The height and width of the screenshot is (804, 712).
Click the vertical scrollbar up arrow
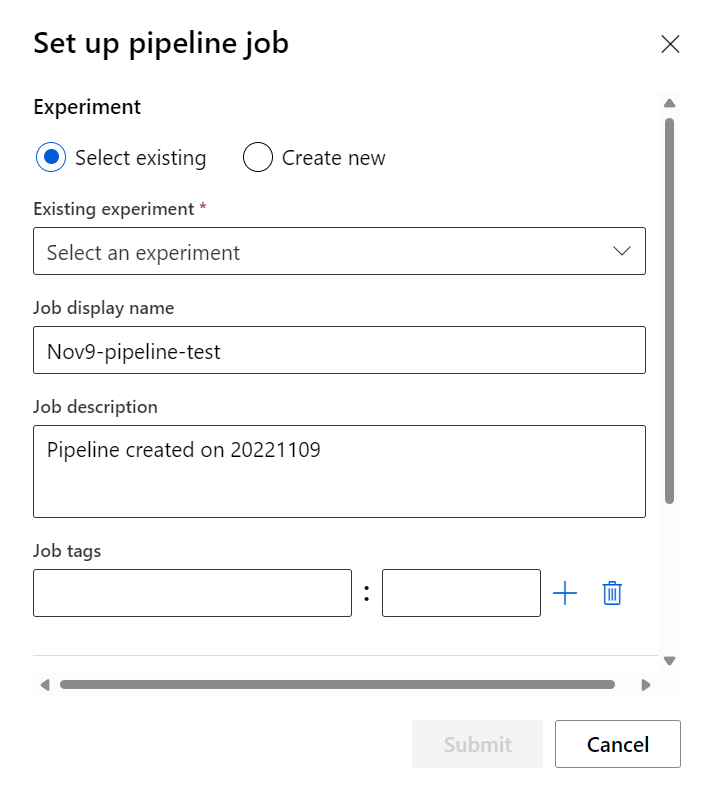[670, 103]
